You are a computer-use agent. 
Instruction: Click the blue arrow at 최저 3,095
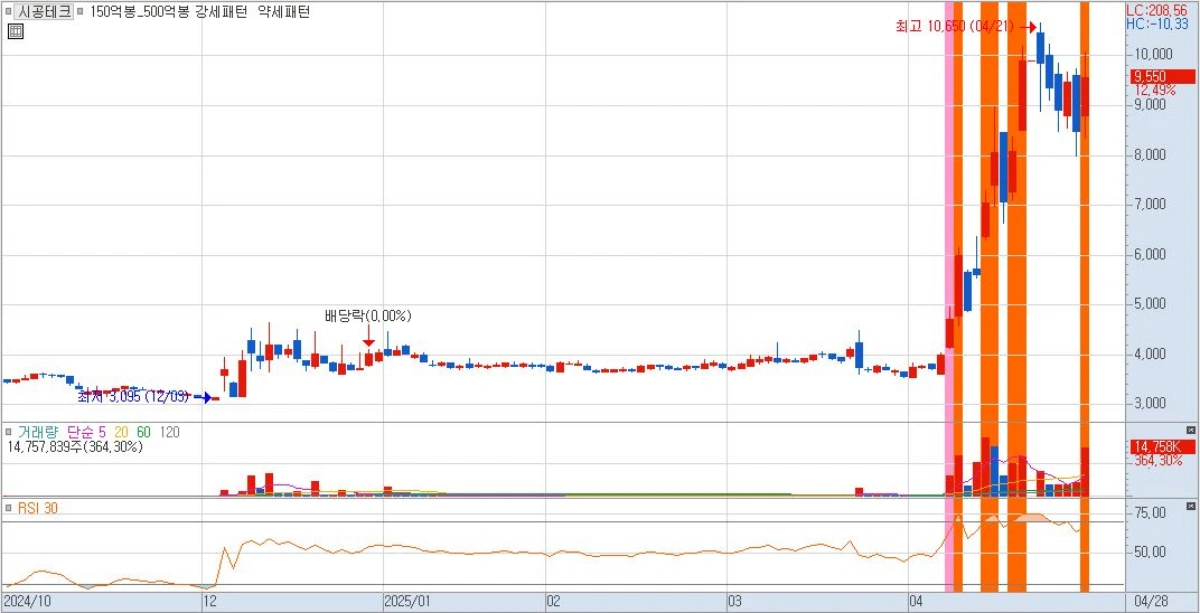pyautogui.click(x=204, y=398)
